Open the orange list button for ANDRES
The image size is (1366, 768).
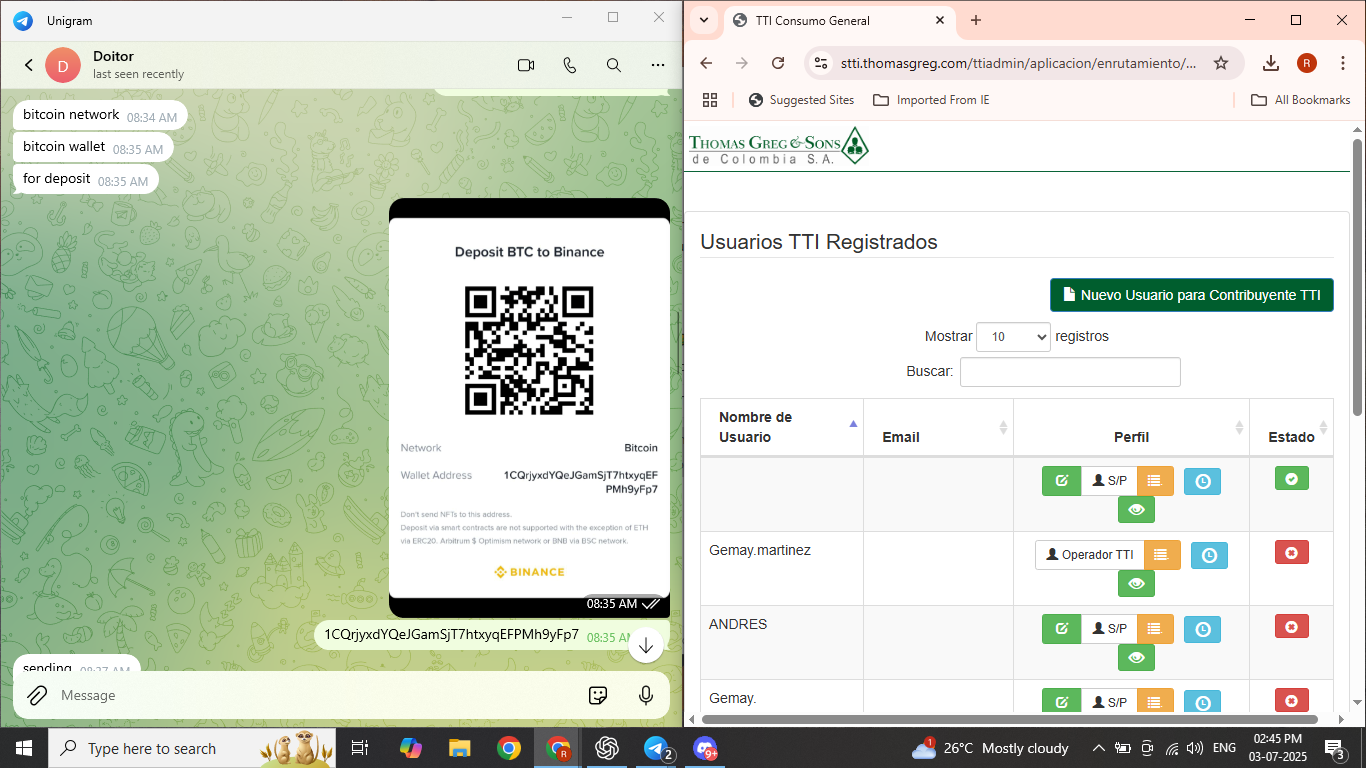coord(1155,629)
